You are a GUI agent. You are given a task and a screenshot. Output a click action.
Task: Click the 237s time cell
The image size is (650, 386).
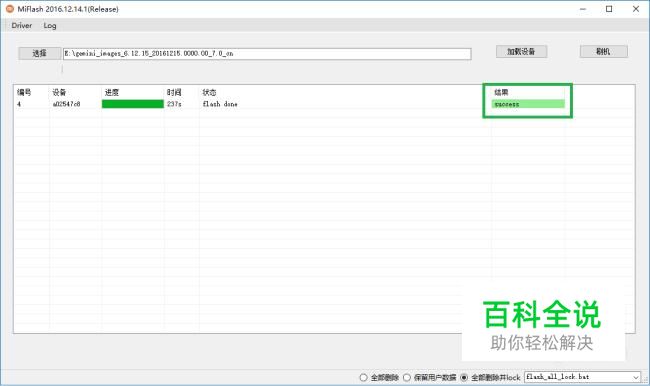(x=174, y=104)
